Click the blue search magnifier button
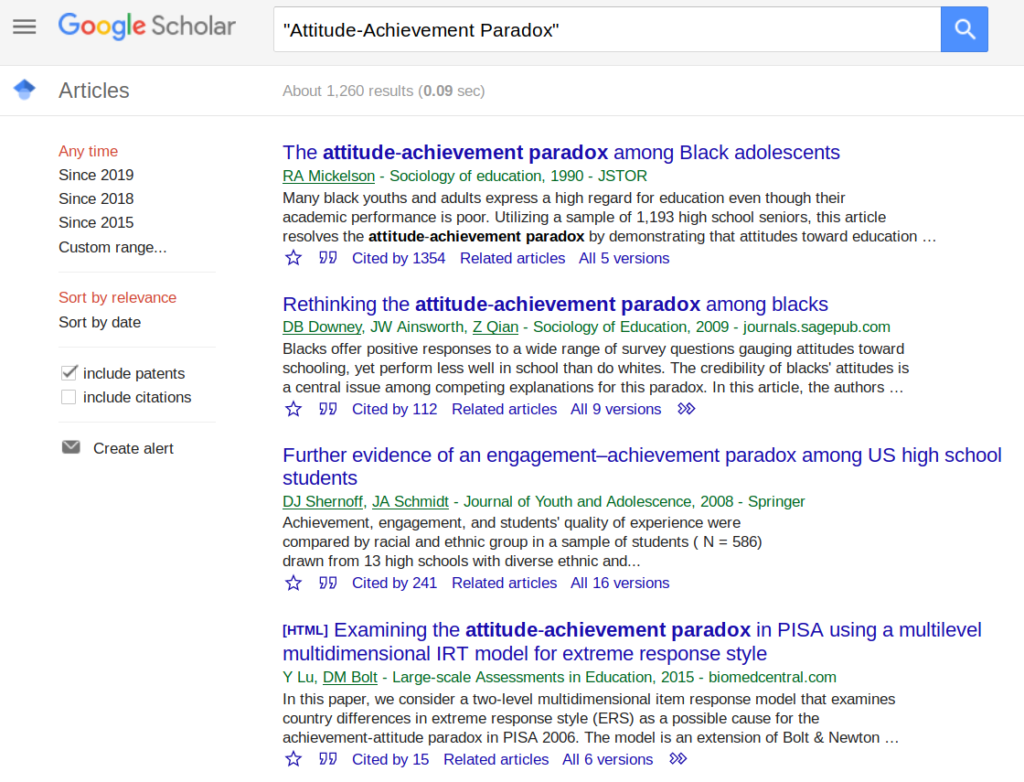The width and height of the screenshot is (1024, 782). click(x=964, y=29)
